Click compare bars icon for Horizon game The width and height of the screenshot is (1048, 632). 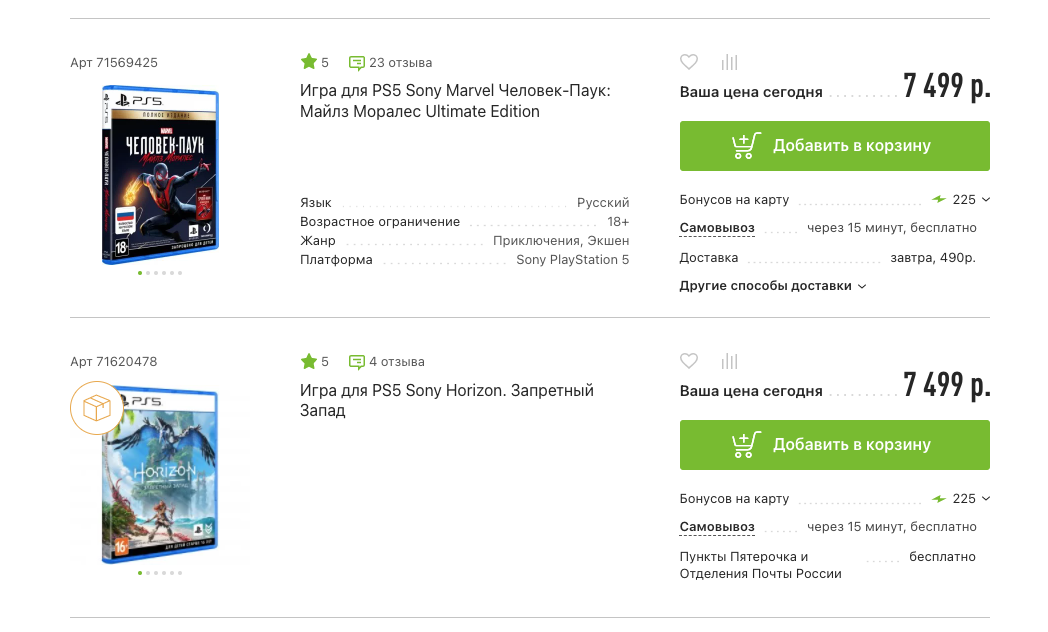click(x=729, y=361)
